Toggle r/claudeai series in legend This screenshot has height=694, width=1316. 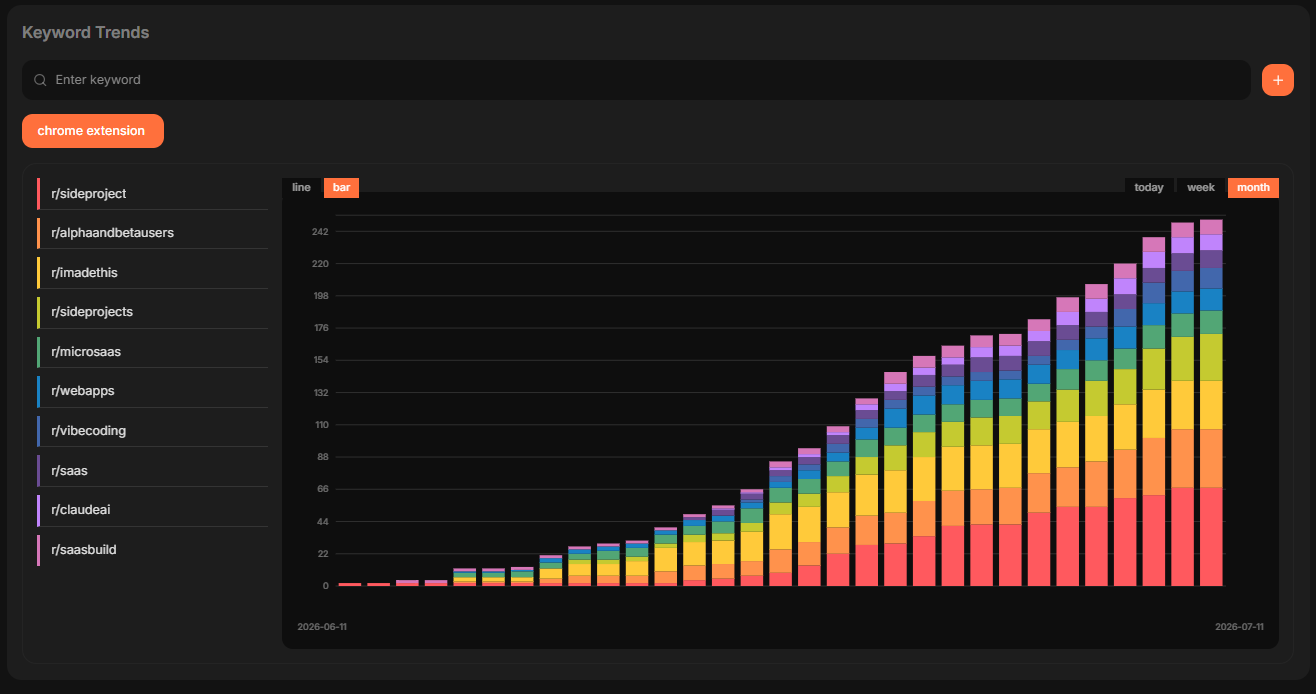pos(152,510)
